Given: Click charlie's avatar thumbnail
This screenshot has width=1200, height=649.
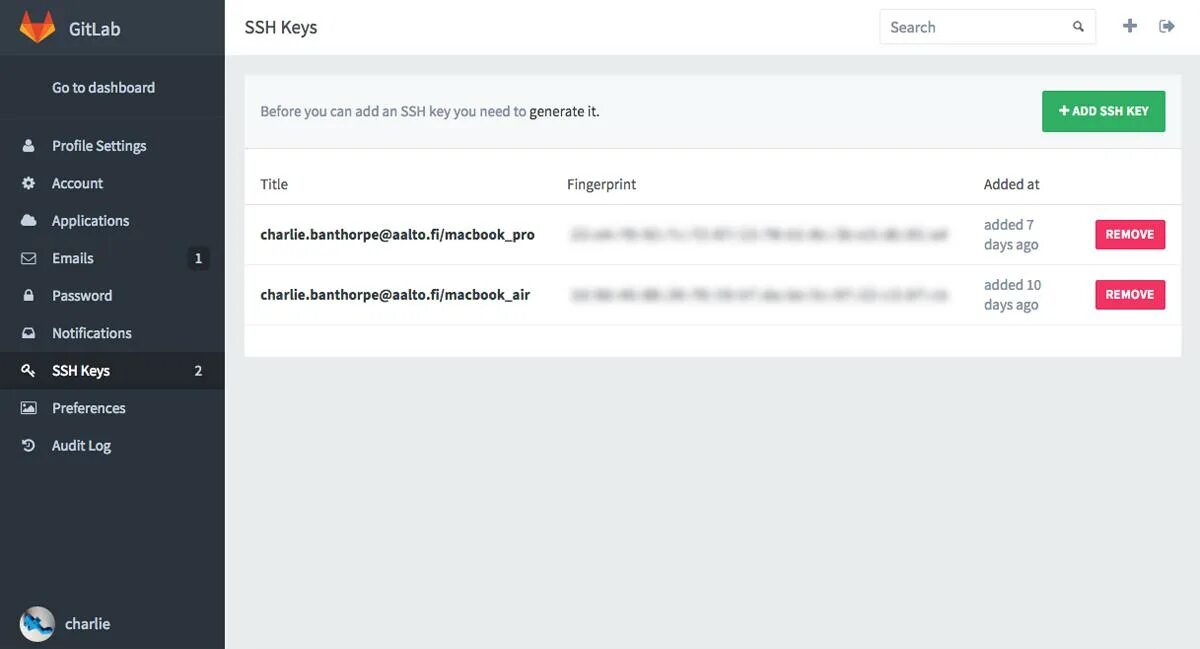Looking at the screenshot, I should [37, 624].
